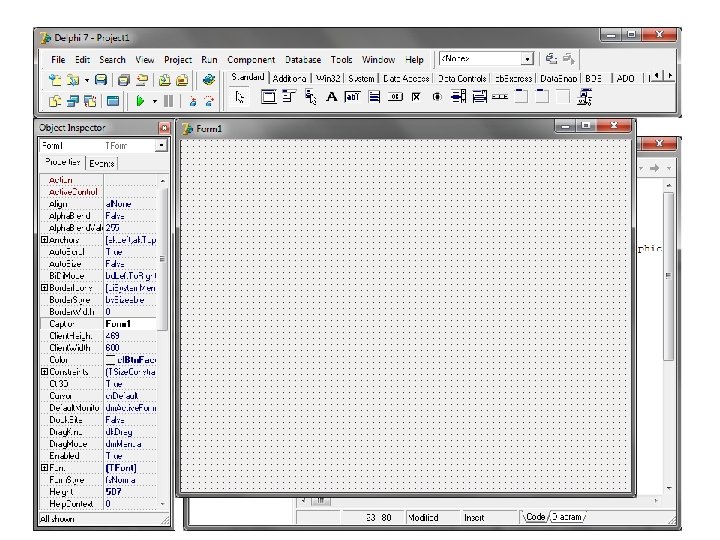The height and width of the screenshot is (540, 720).
Task: Expand the BorderIcons property
Action: (x=45, y=287)
